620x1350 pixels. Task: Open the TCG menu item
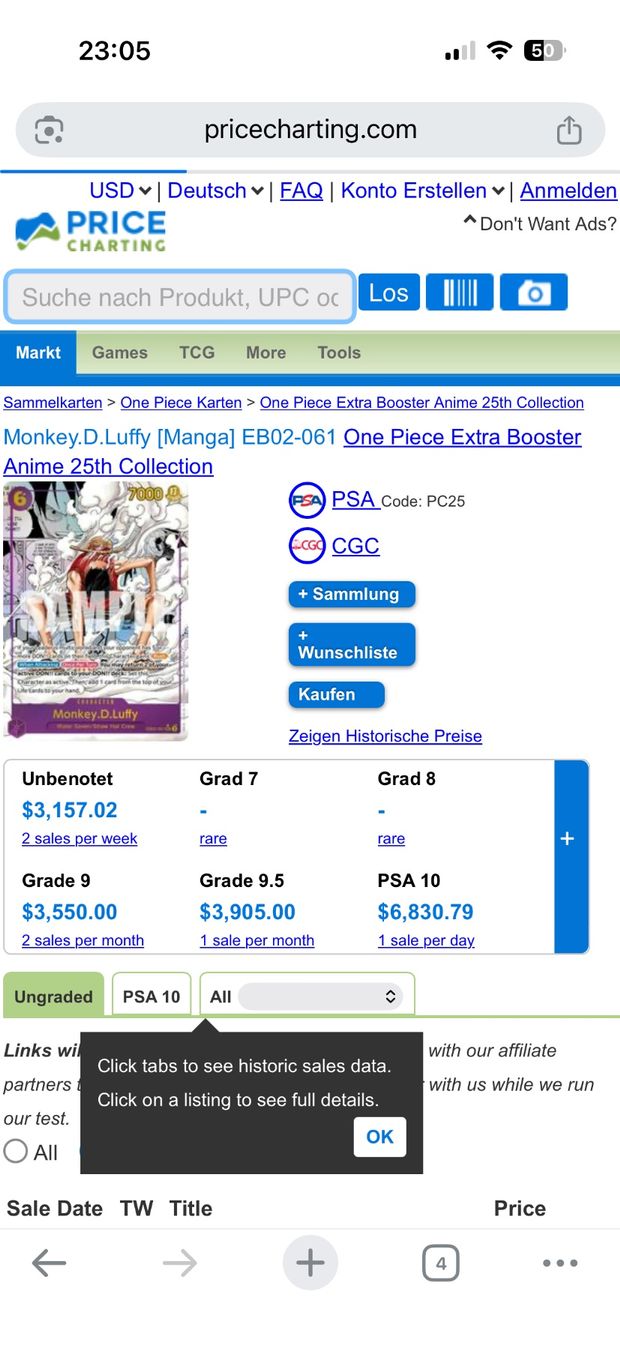click(x=197, y=352)
